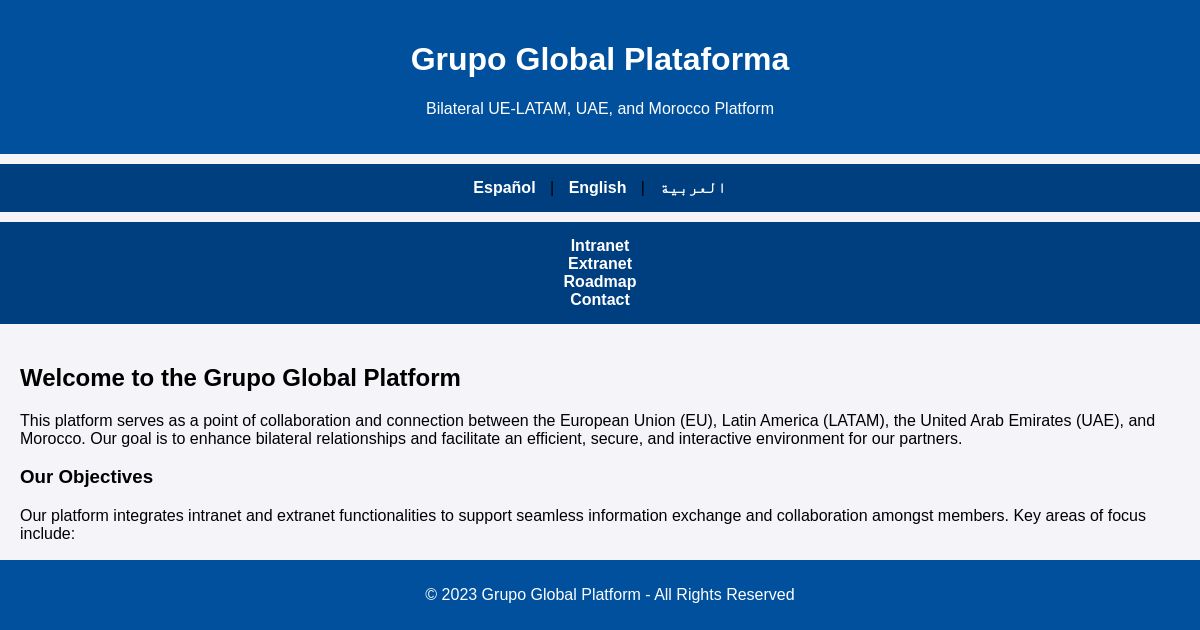Click the 2023 copyright text in the footer

coord(610,595)
